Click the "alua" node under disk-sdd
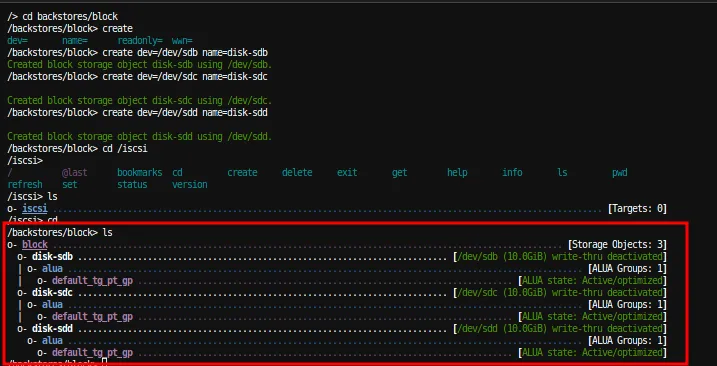 click(x=52, y=340)
